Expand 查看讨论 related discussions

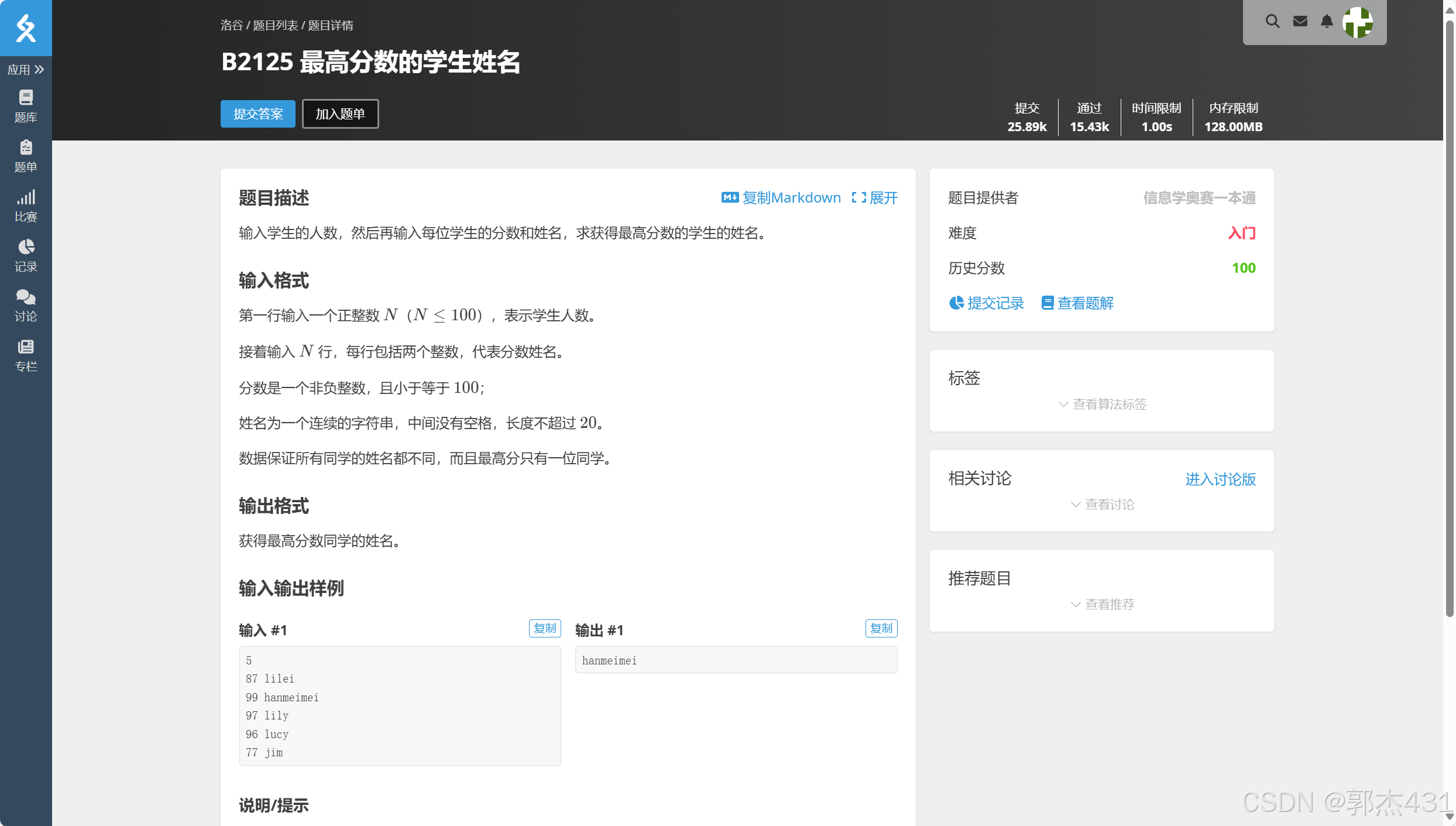[1103, 504]
